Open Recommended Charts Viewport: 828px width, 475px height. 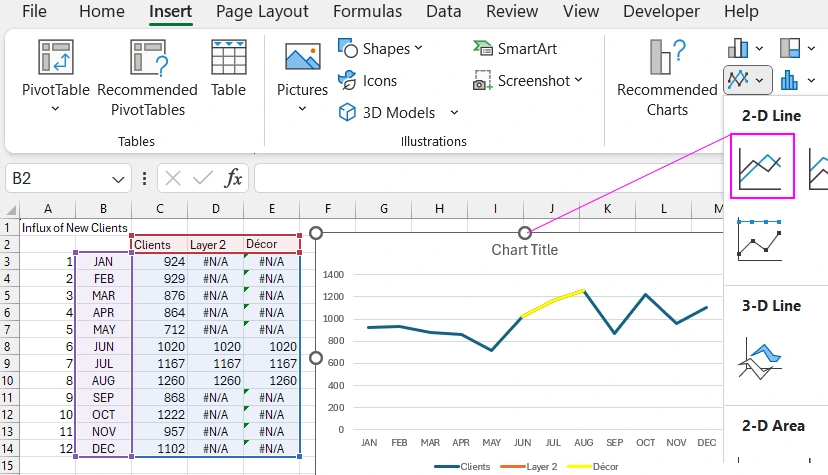tap(667, 78)
